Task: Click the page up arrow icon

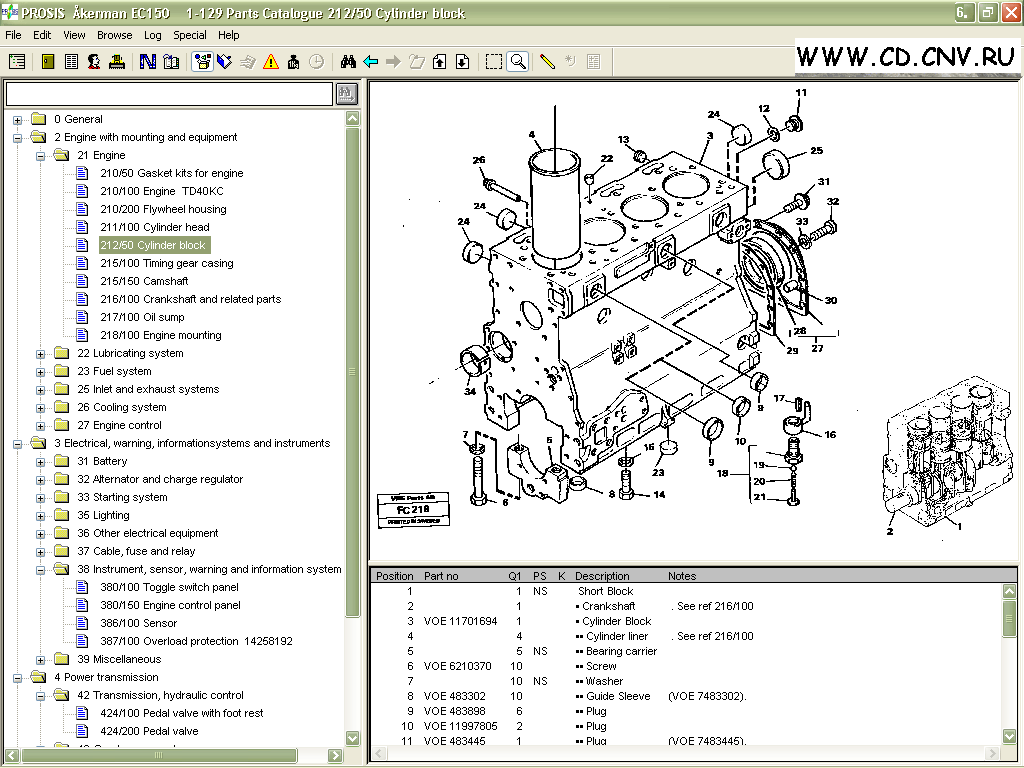Action: (440, 62)
